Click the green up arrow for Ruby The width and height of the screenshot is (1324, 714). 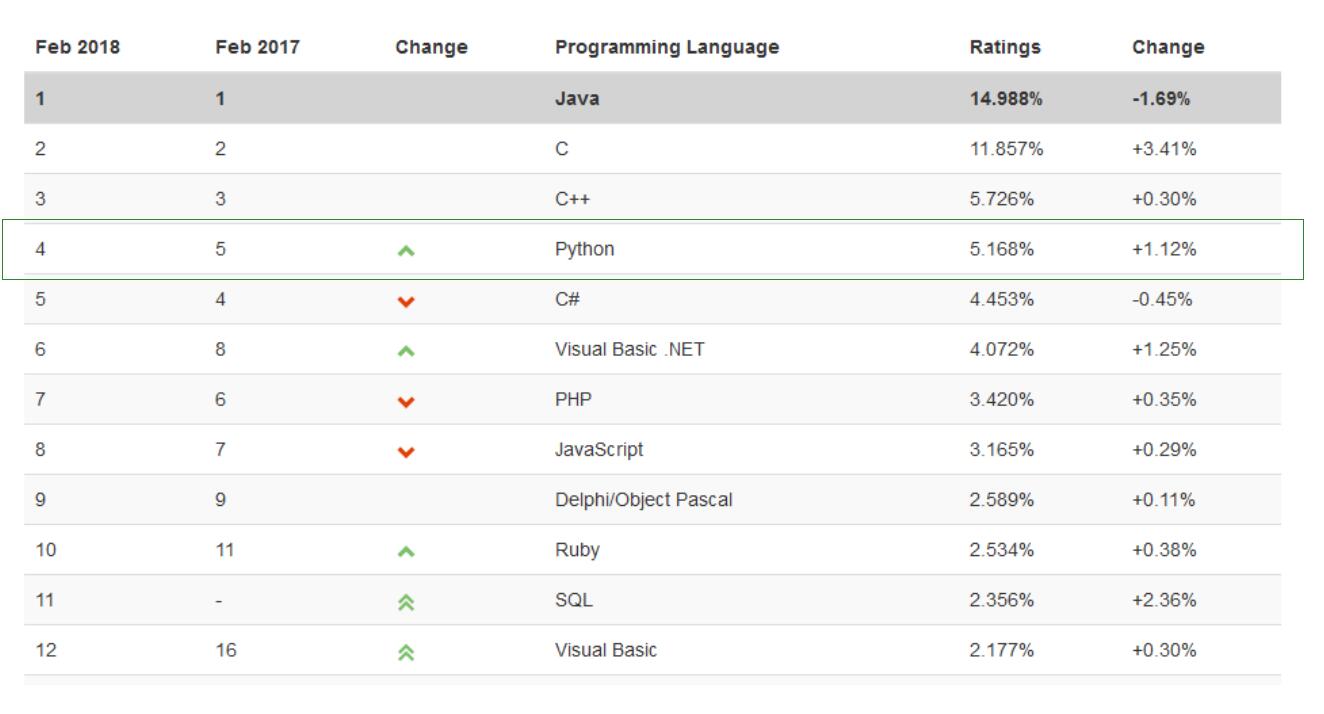coord(405,551)
